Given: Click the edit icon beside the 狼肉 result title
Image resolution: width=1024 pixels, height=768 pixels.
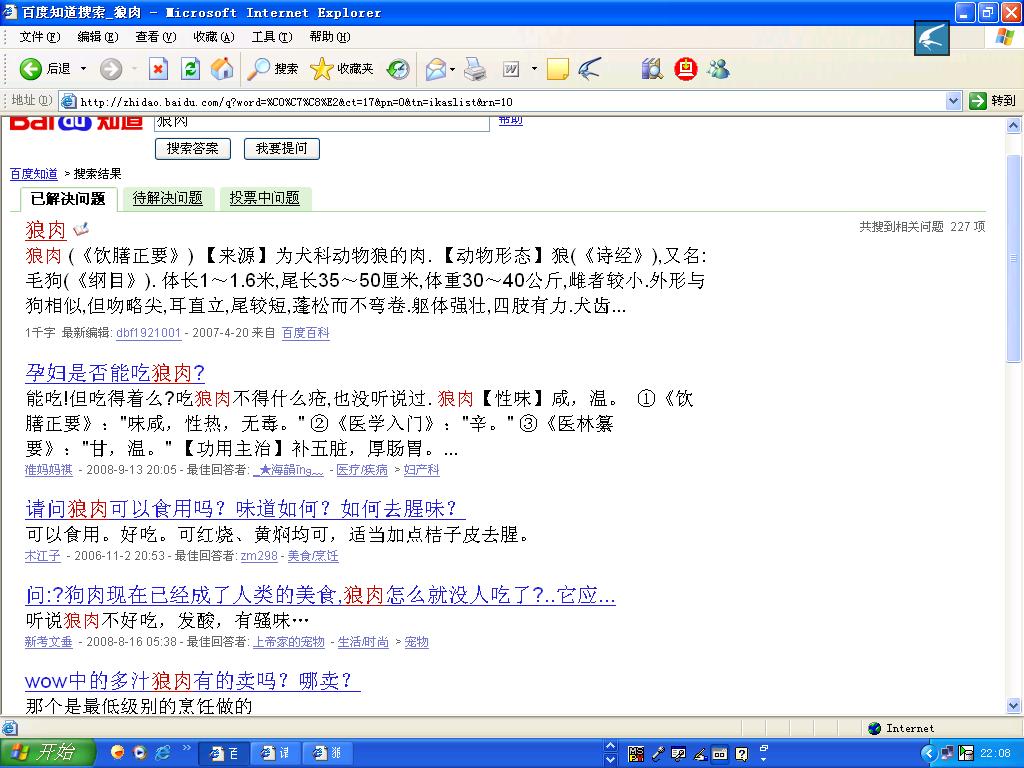Looking at the screenshot, I should [80, 229].
